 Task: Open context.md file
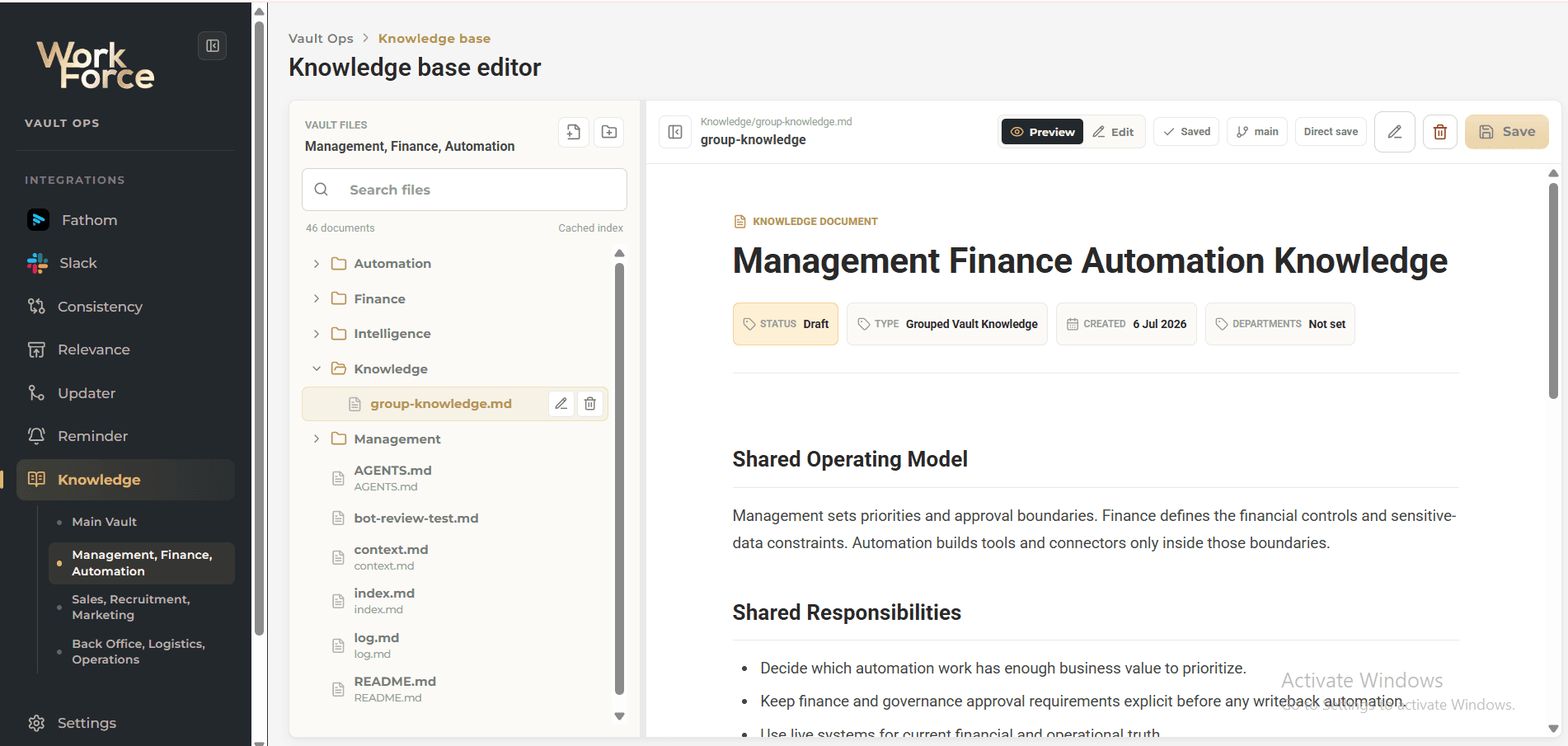point(391,557)
